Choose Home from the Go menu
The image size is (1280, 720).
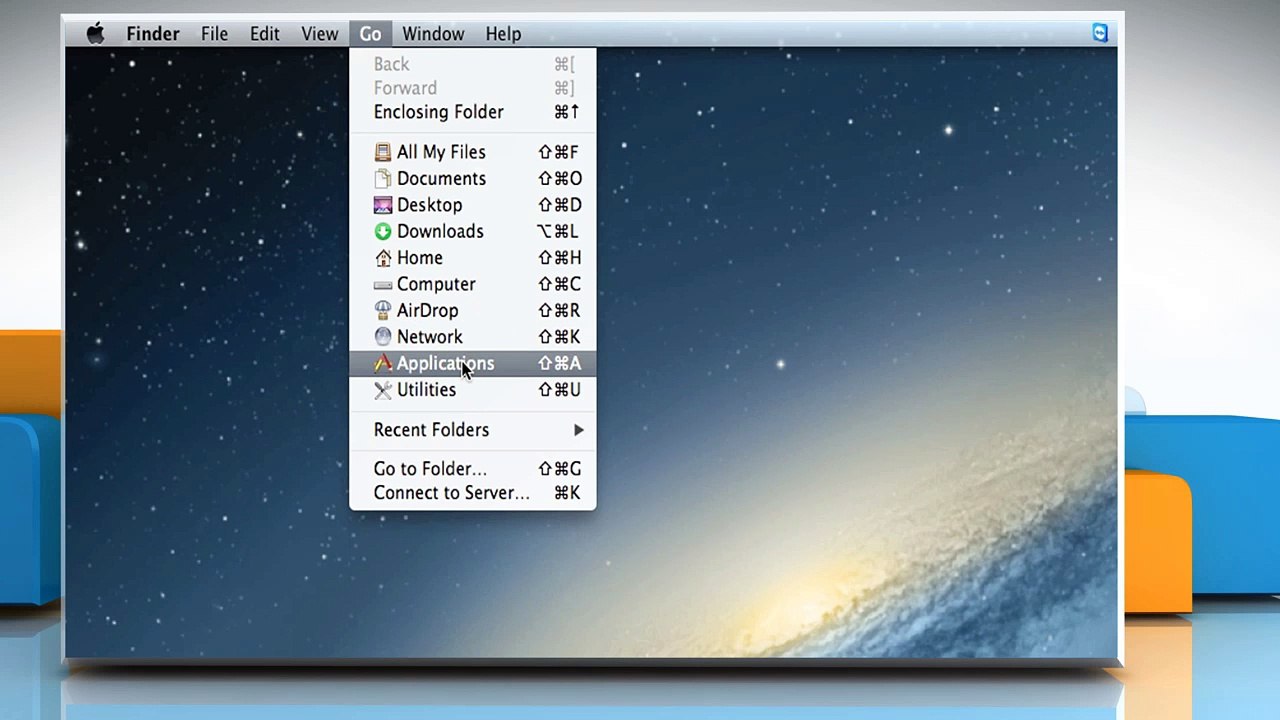tap(473, 258)
